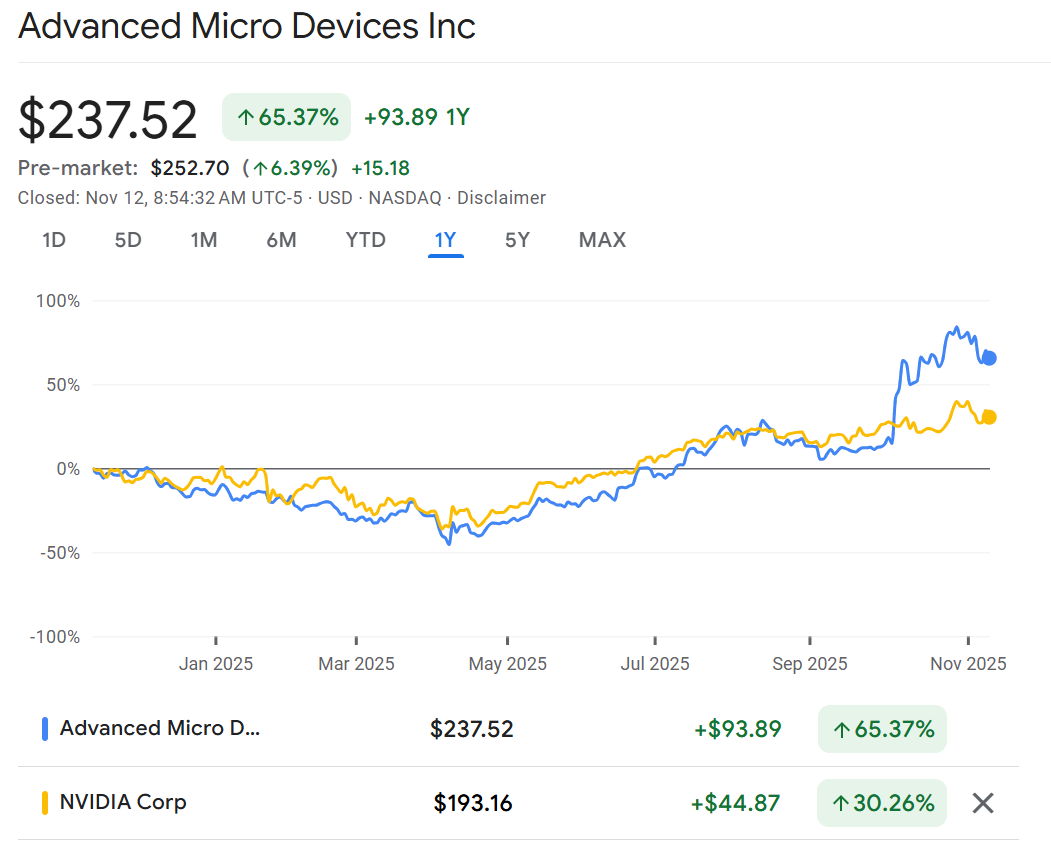Screen dimensions: 1051x850
Task: Select the 1Y range tab
Action: click(445, 240)
